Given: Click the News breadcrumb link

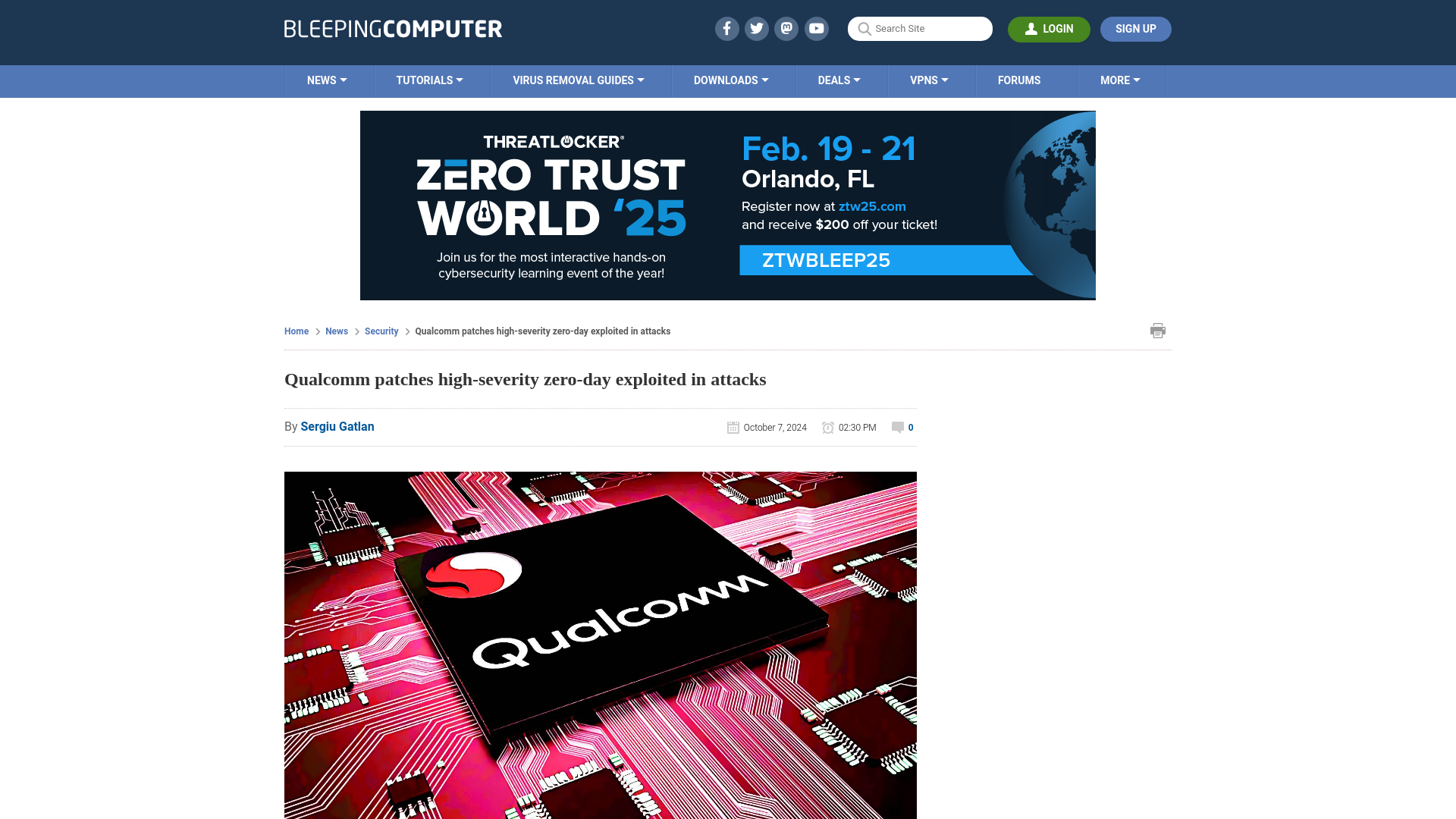Looking at the screenshot, I should 337,331.
